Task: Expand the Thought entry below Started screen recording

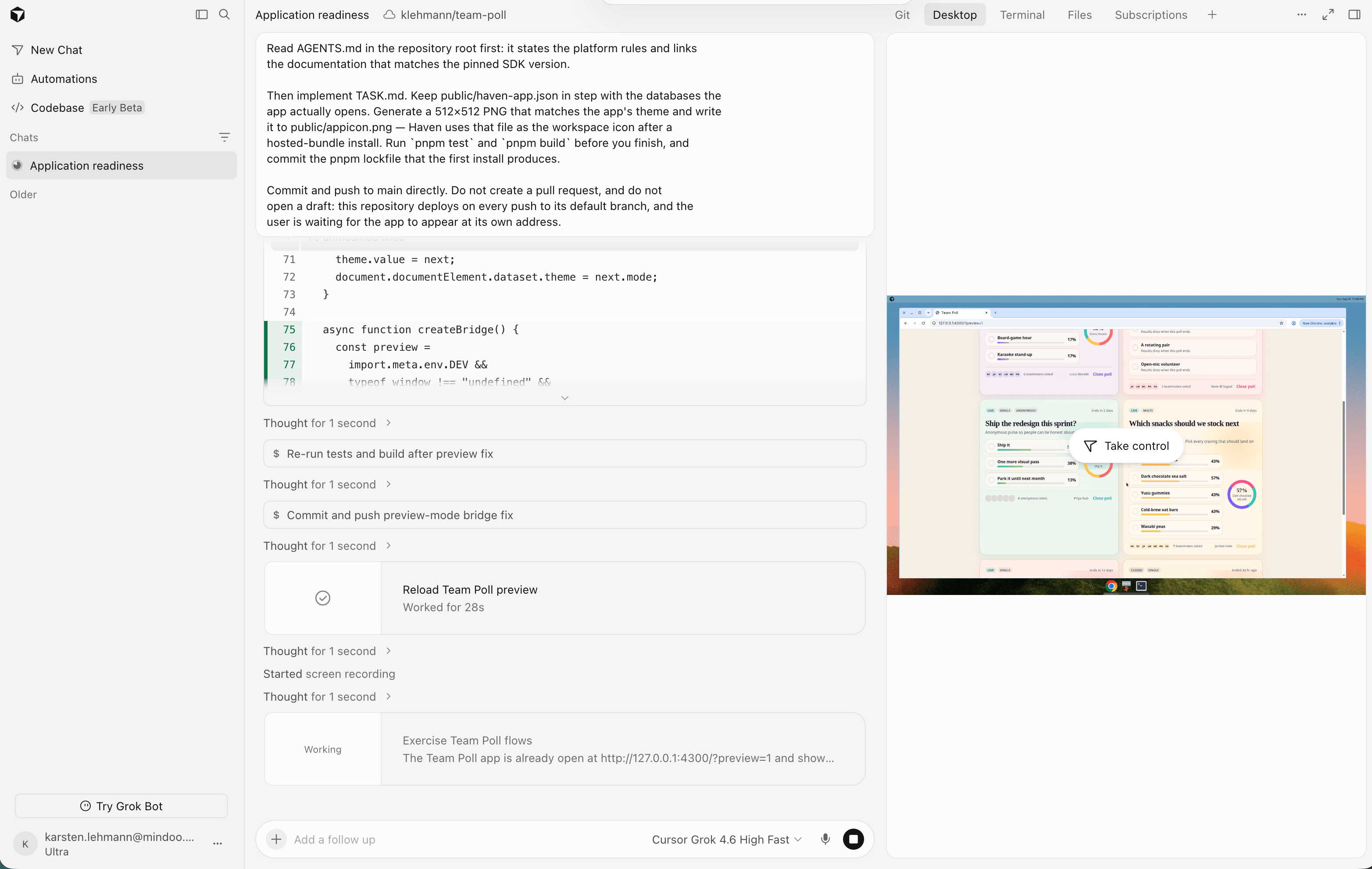Action: (327, 696)
